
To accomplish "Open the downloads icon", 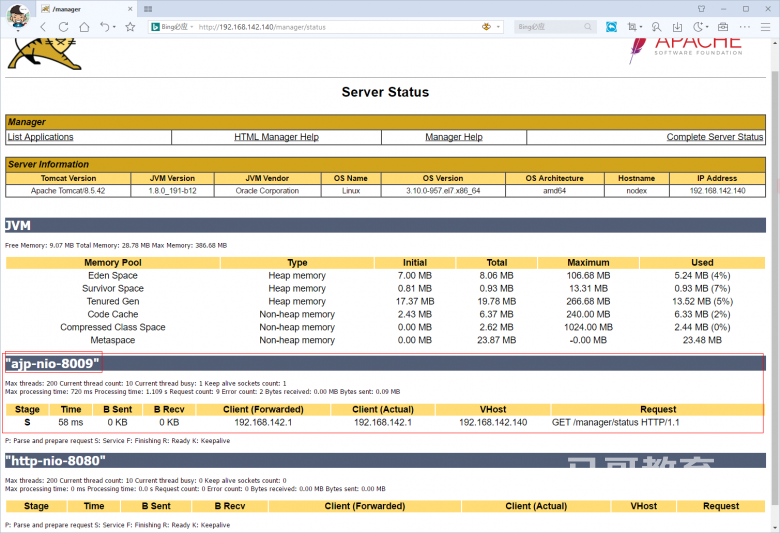I will tap(677, 27).
